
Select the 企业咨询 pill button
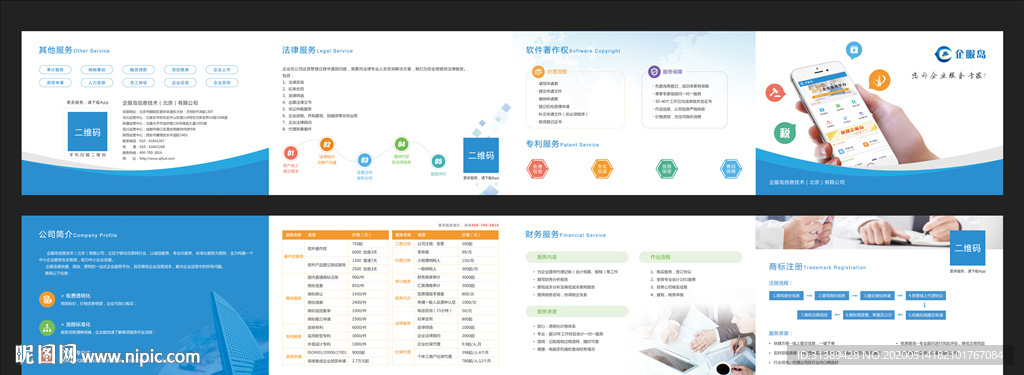coord(221,83)
